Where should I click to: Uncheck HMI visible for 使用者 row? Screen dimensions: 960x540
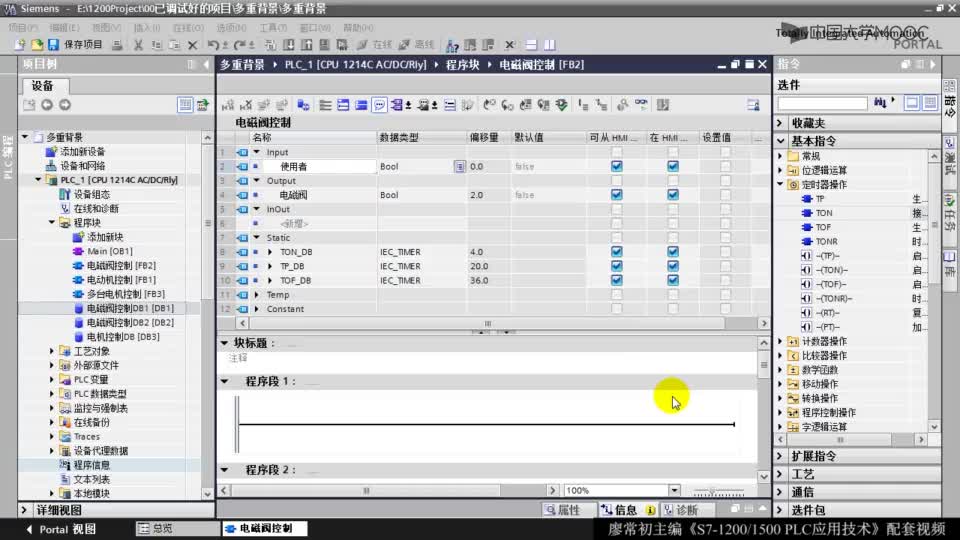(x=673, y=166)
